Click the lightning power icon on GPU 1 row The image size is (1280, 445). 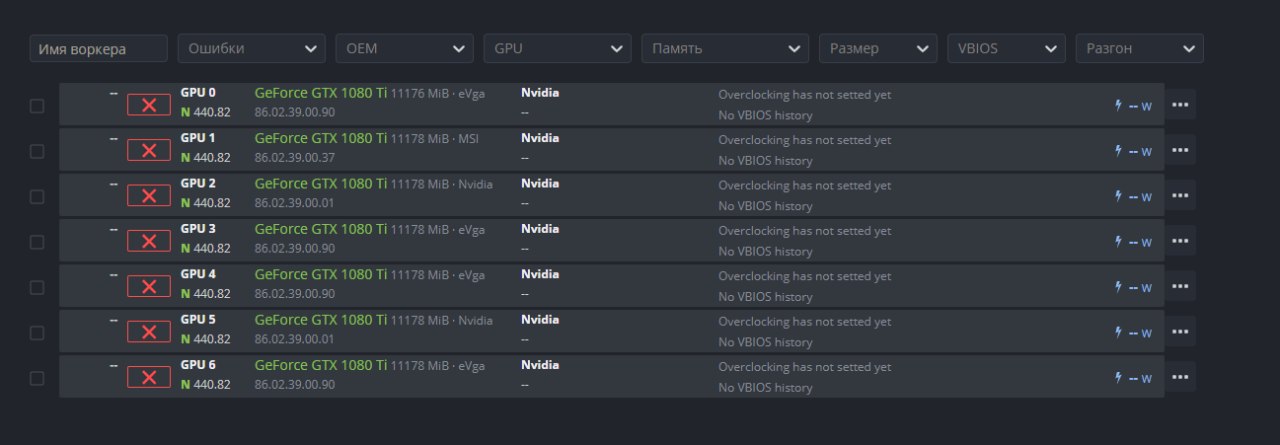pos(1119,150)
